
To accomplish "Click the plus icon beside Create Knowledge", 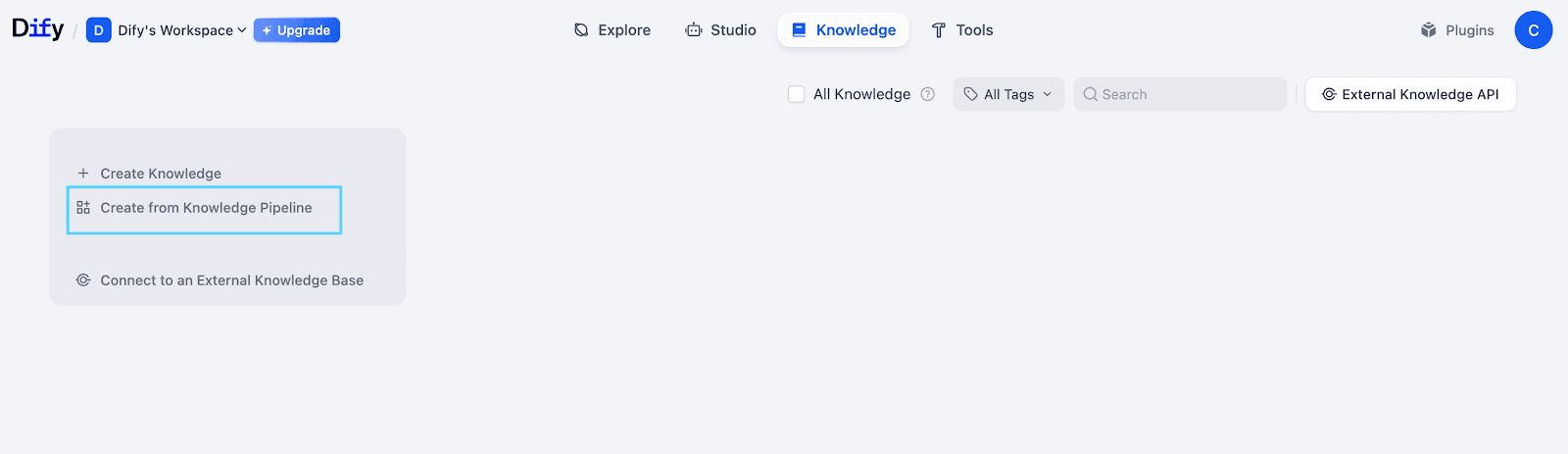I will 83,174.
